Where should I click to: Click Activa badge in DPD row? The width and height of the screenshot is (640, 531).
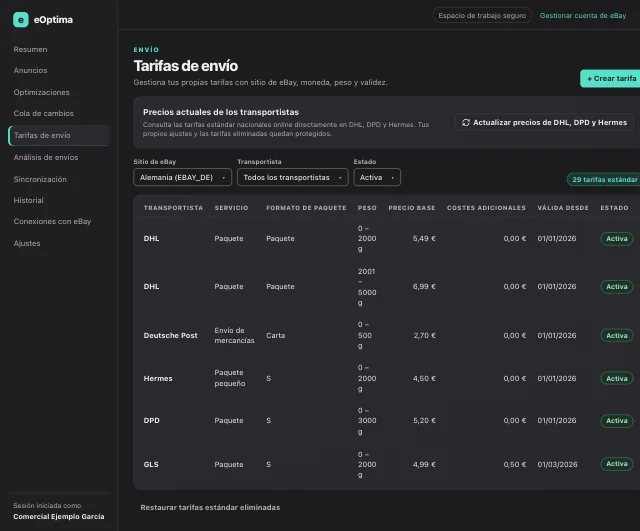click(617, 421)
